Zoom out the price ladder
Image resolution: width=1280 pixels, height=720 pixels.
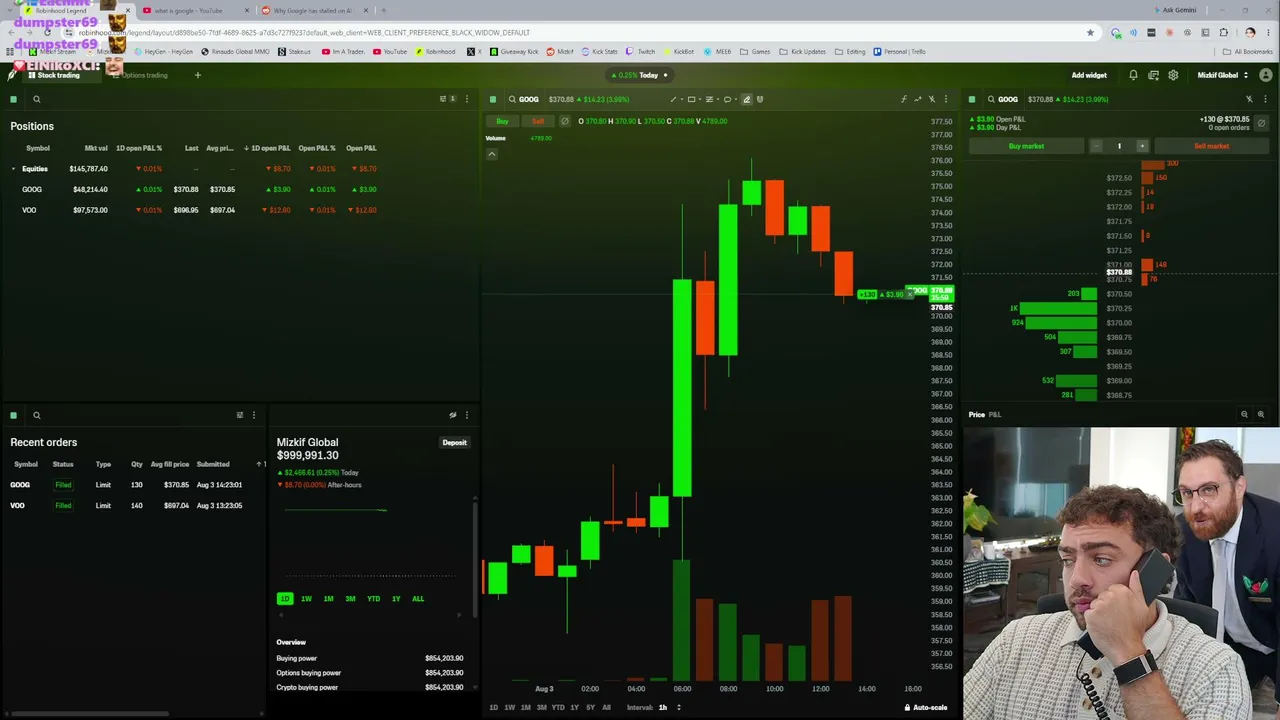(x=1245, y=414)
